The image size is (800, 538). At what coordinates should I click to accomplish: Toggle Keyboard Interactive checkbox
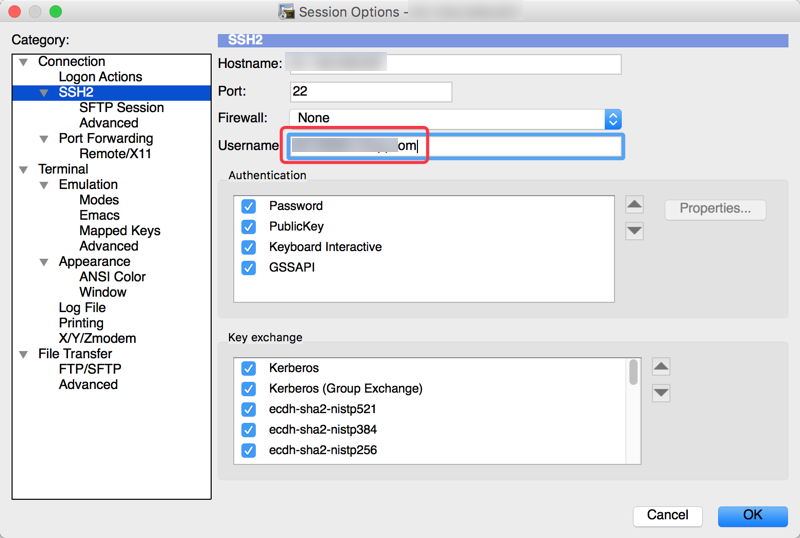(249, 247)
